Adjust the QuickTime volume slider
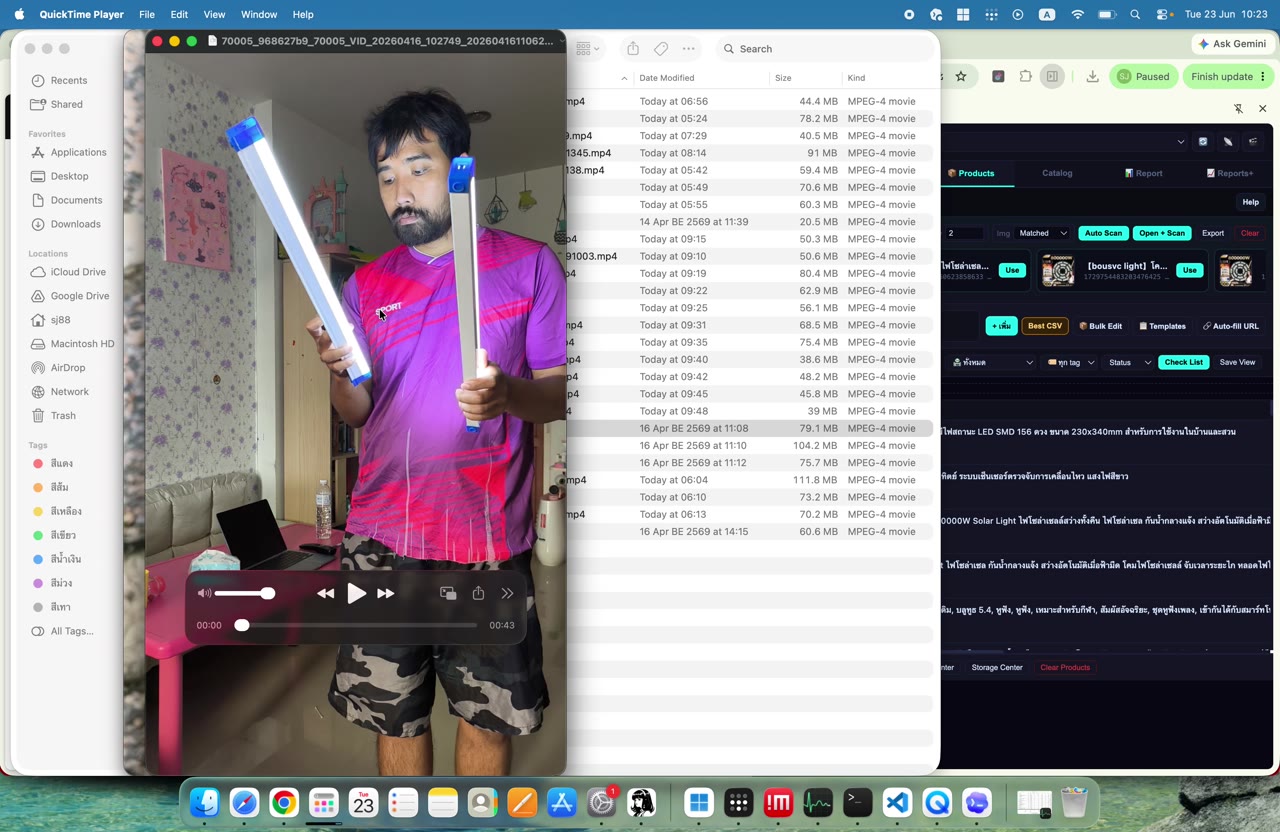 tap(244, 593)
